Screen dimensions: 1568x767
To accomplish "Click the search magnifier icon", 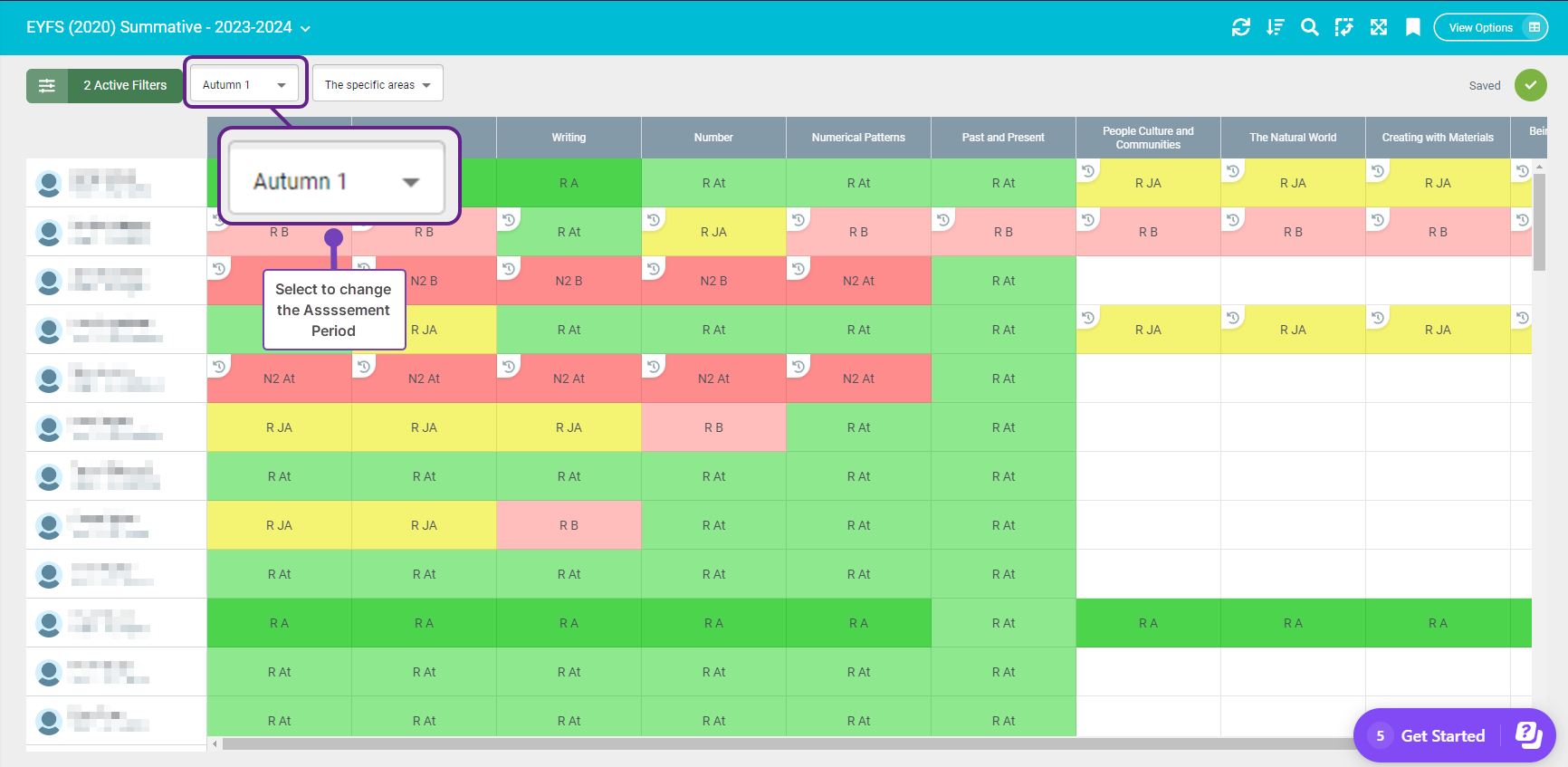I will pos(1309,27).
